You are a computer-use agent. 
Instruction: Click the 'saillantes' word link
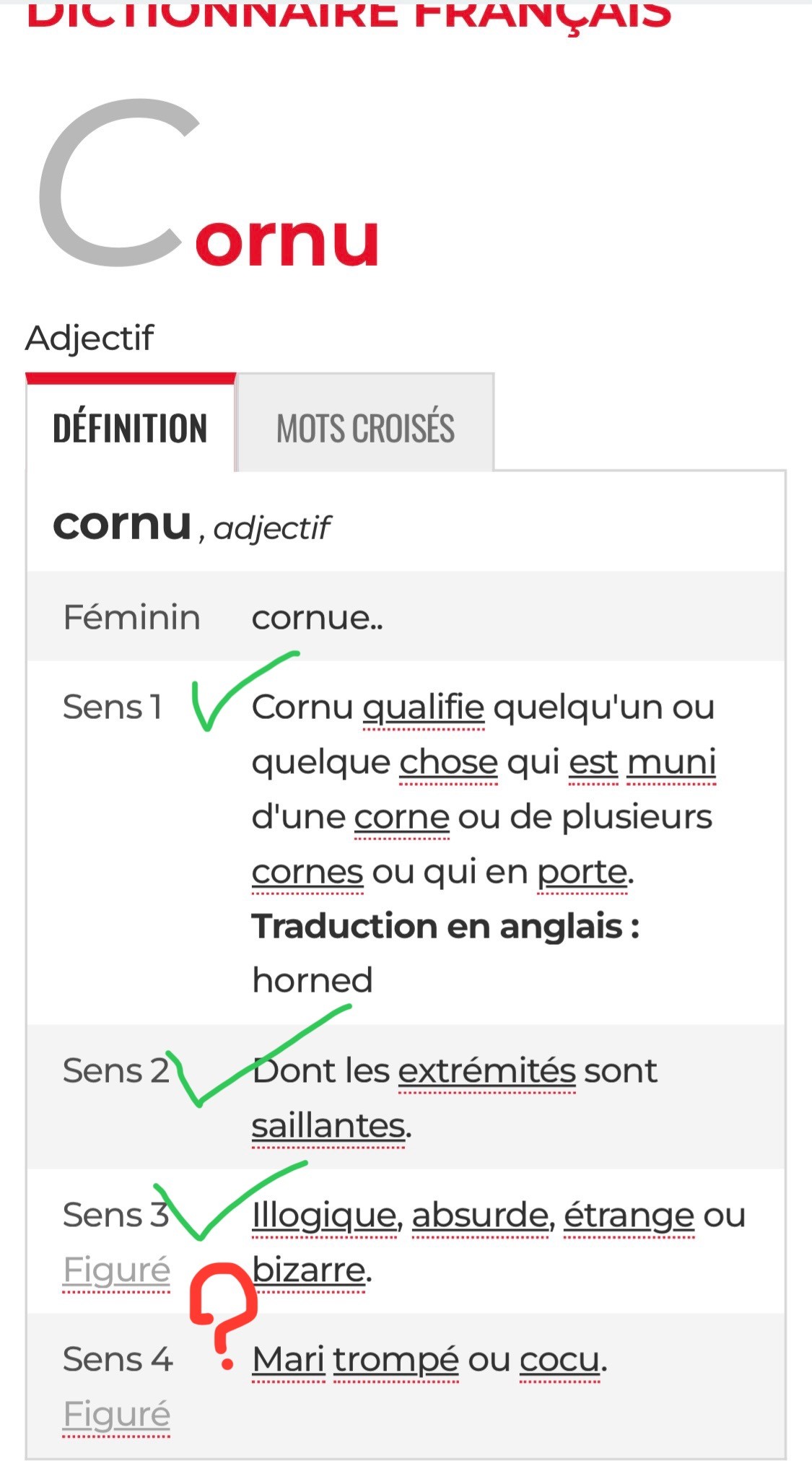[328, 1126]
